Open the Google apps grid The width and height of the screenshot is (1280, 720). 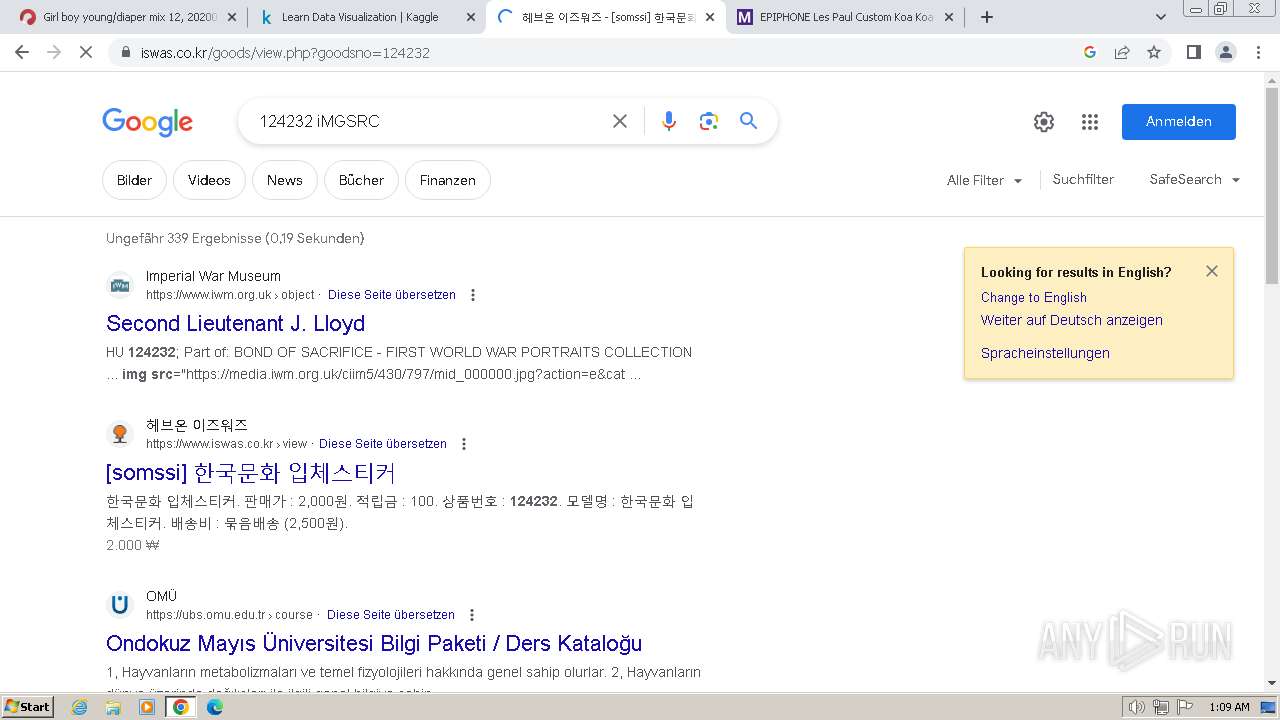1090,122
